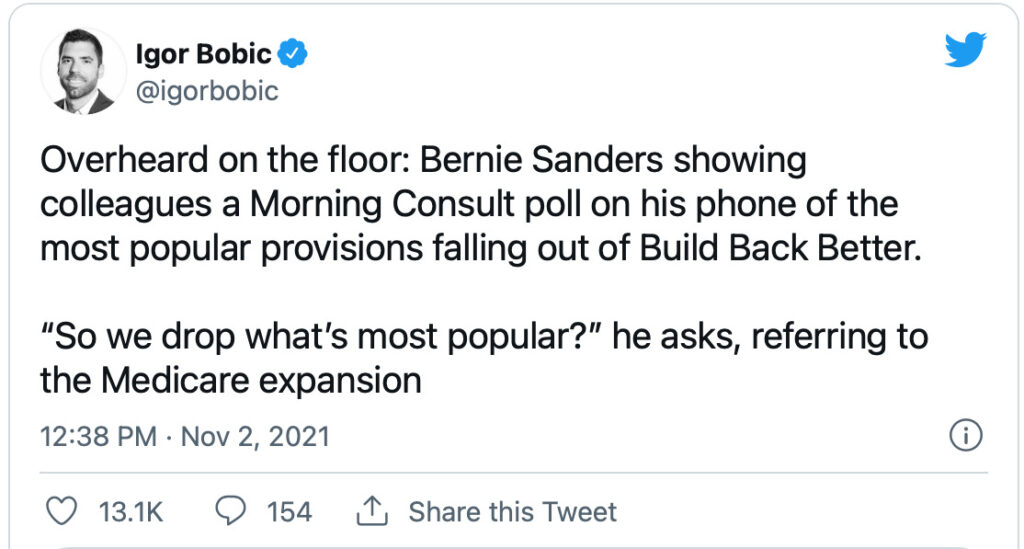Click the Twitter bird logo
The height and width of the screenshot is (549, 1024).
pyautogui.click(x=965, y=49)
